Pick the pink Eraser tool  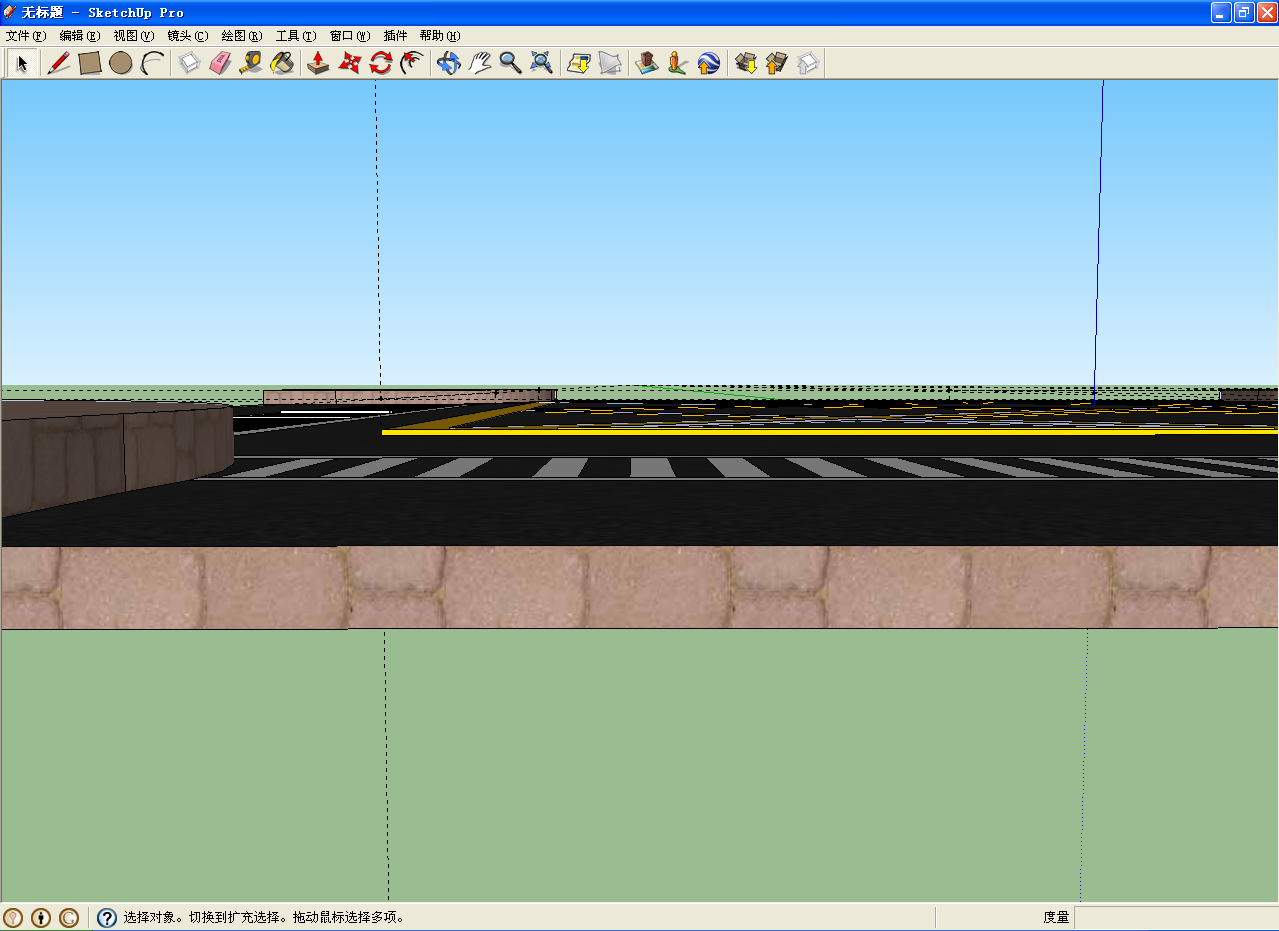(x=220, y=63)
